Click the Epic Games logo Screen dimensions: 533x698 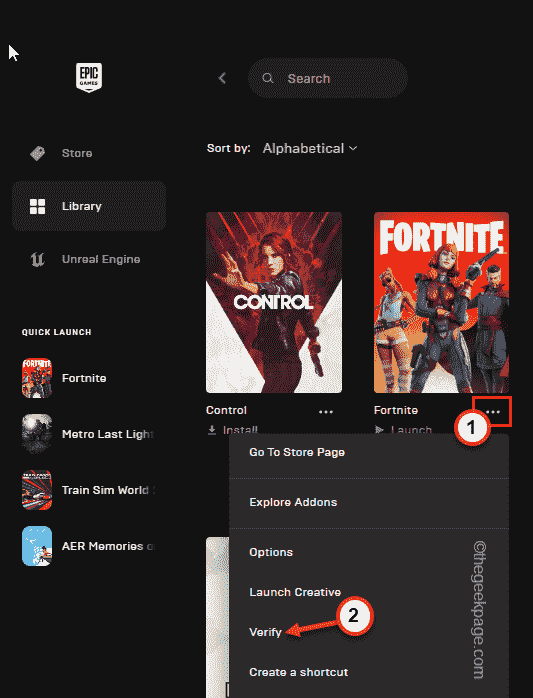pos(89,77)
